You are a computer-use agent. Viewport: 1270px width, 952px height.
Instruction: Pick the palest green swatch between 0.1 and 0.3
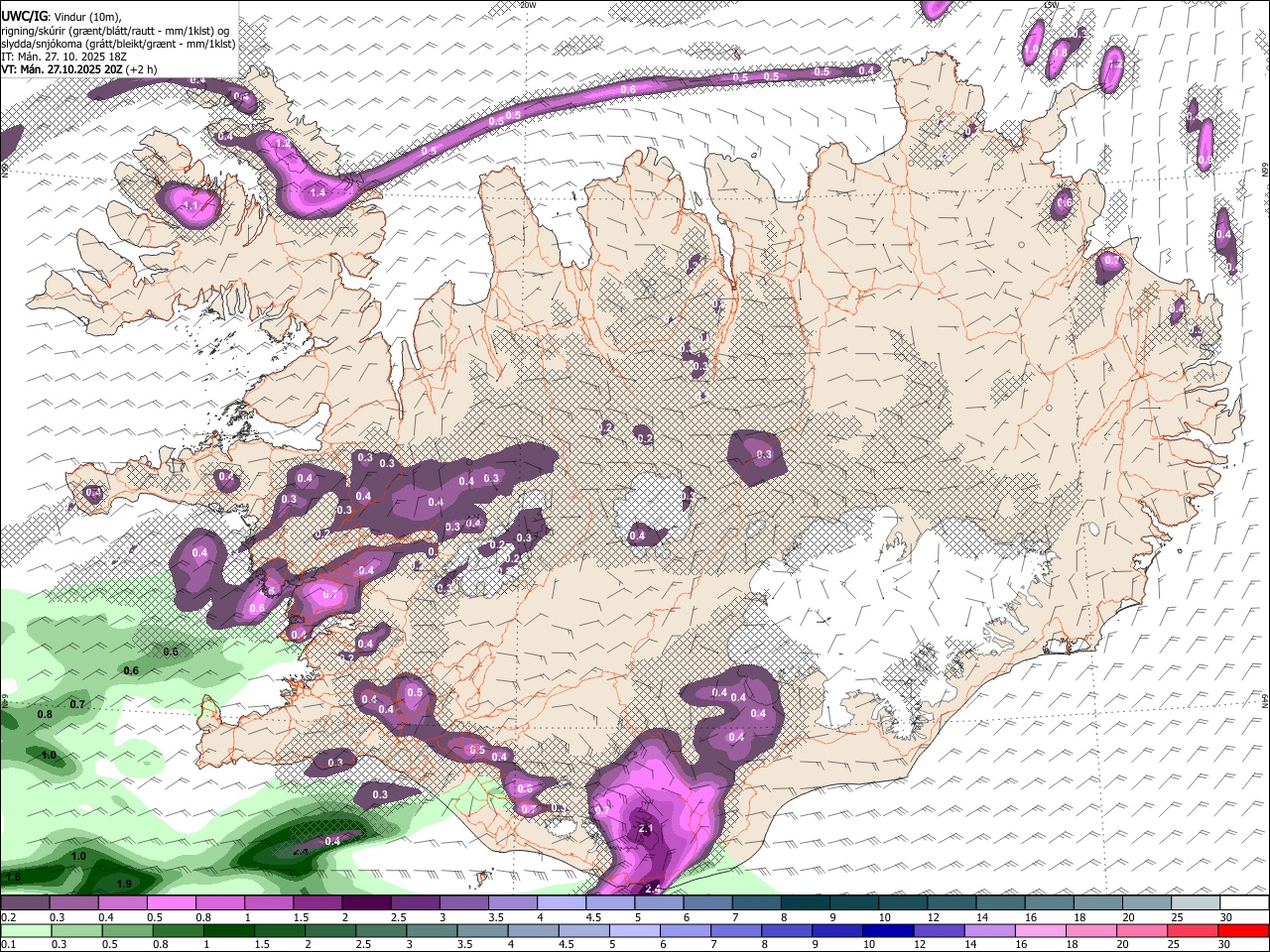[x=25, y=930]
